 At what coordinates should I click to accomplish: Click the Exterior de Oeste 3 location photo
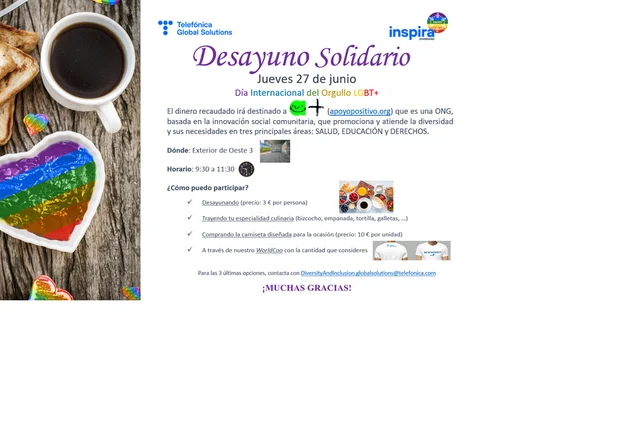[275, 151]
